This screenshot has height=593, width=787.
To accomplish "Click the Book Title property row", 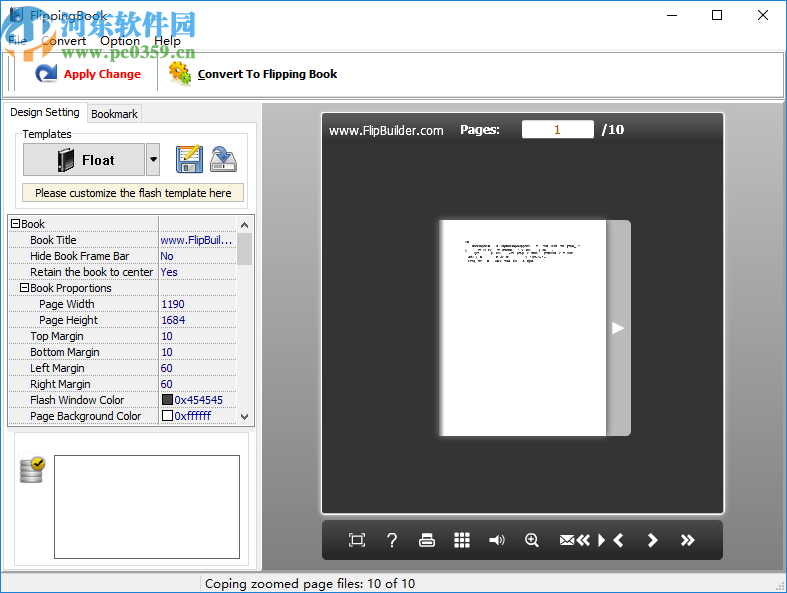I will [122, 240].
